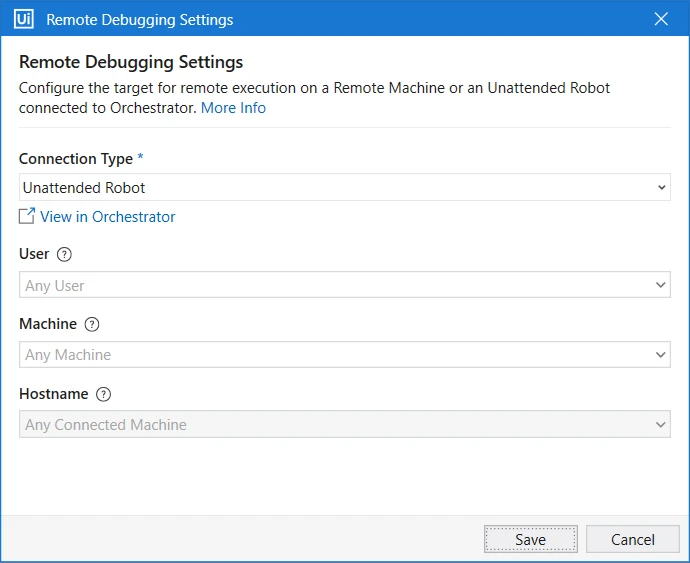The image size is (690, 563).
Task: Open the Connection Type dropdown arrow
Action: tap(661, 188)
